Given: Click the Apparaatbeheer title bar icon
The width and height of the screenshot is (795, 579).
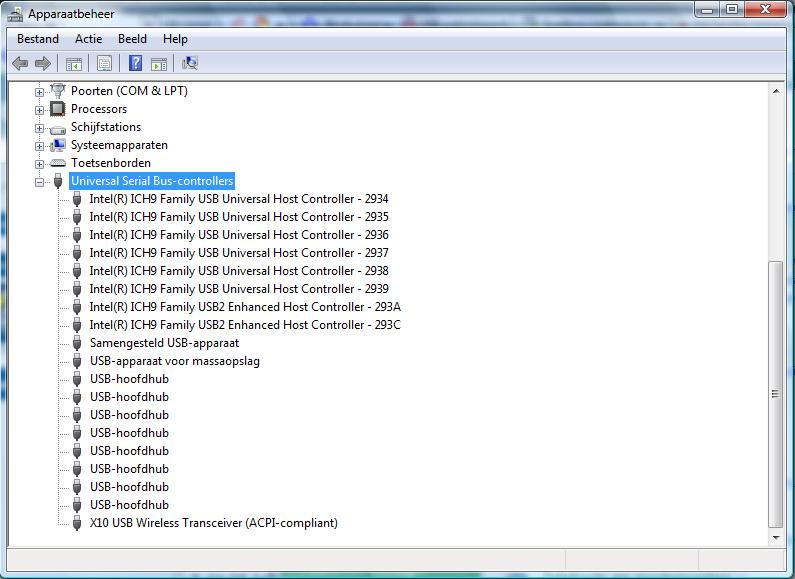Looking at the screenshot, I should (15, 14).
